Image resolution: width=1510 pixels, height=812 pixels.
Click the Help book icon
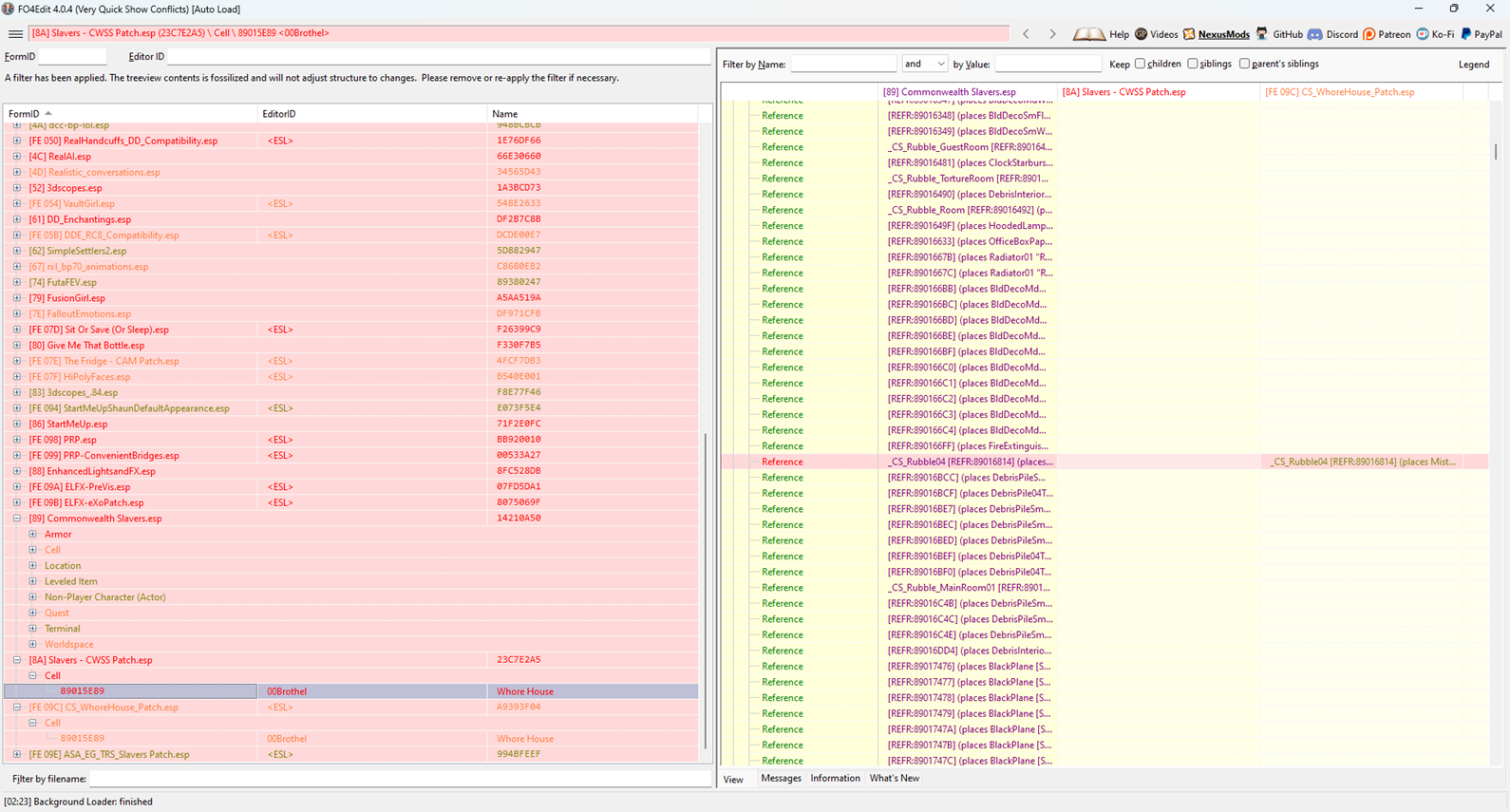(1088, 34)
